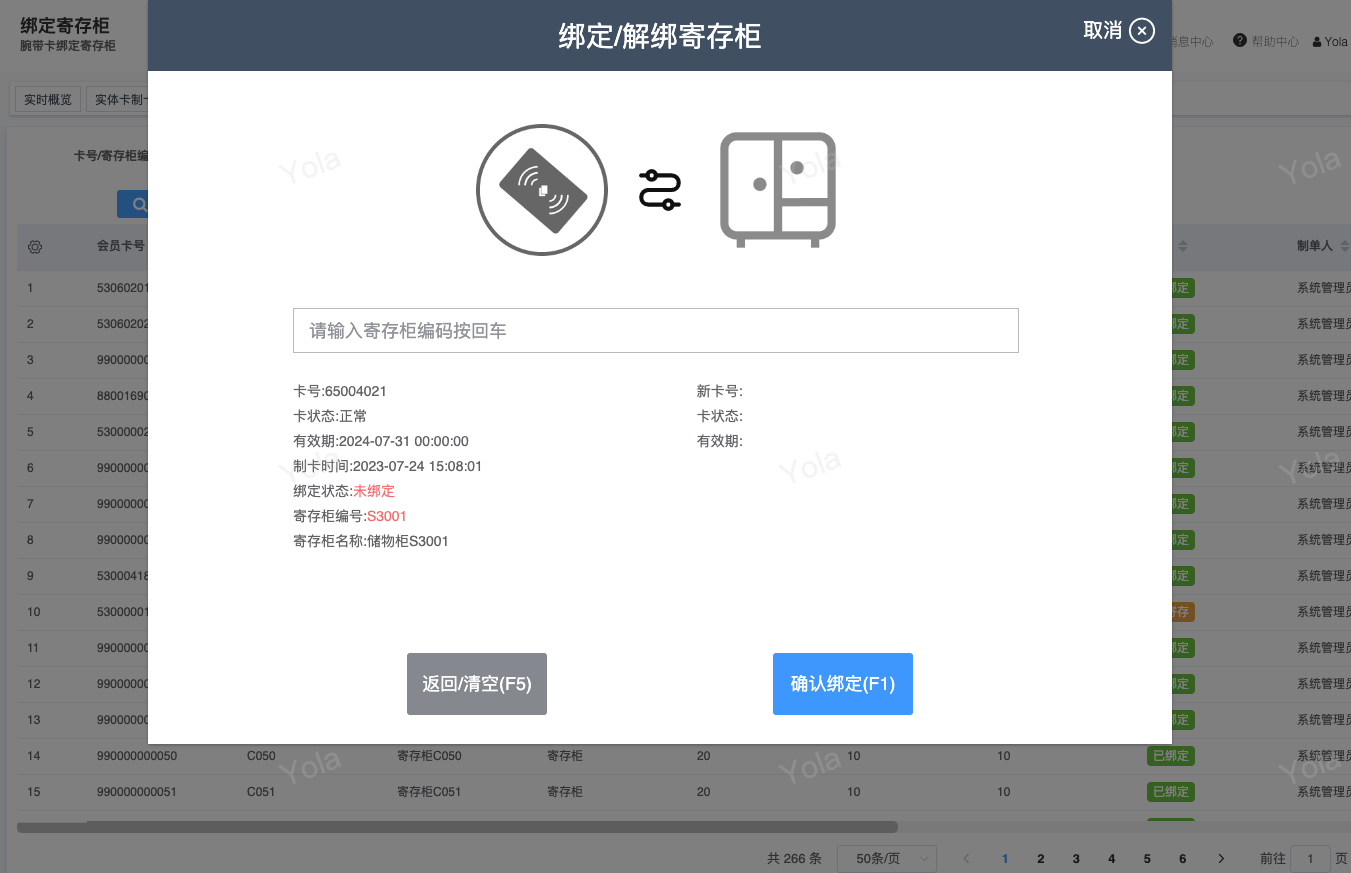
Task: Select page 6 in pagination
Action: (x=1183, y=859)
